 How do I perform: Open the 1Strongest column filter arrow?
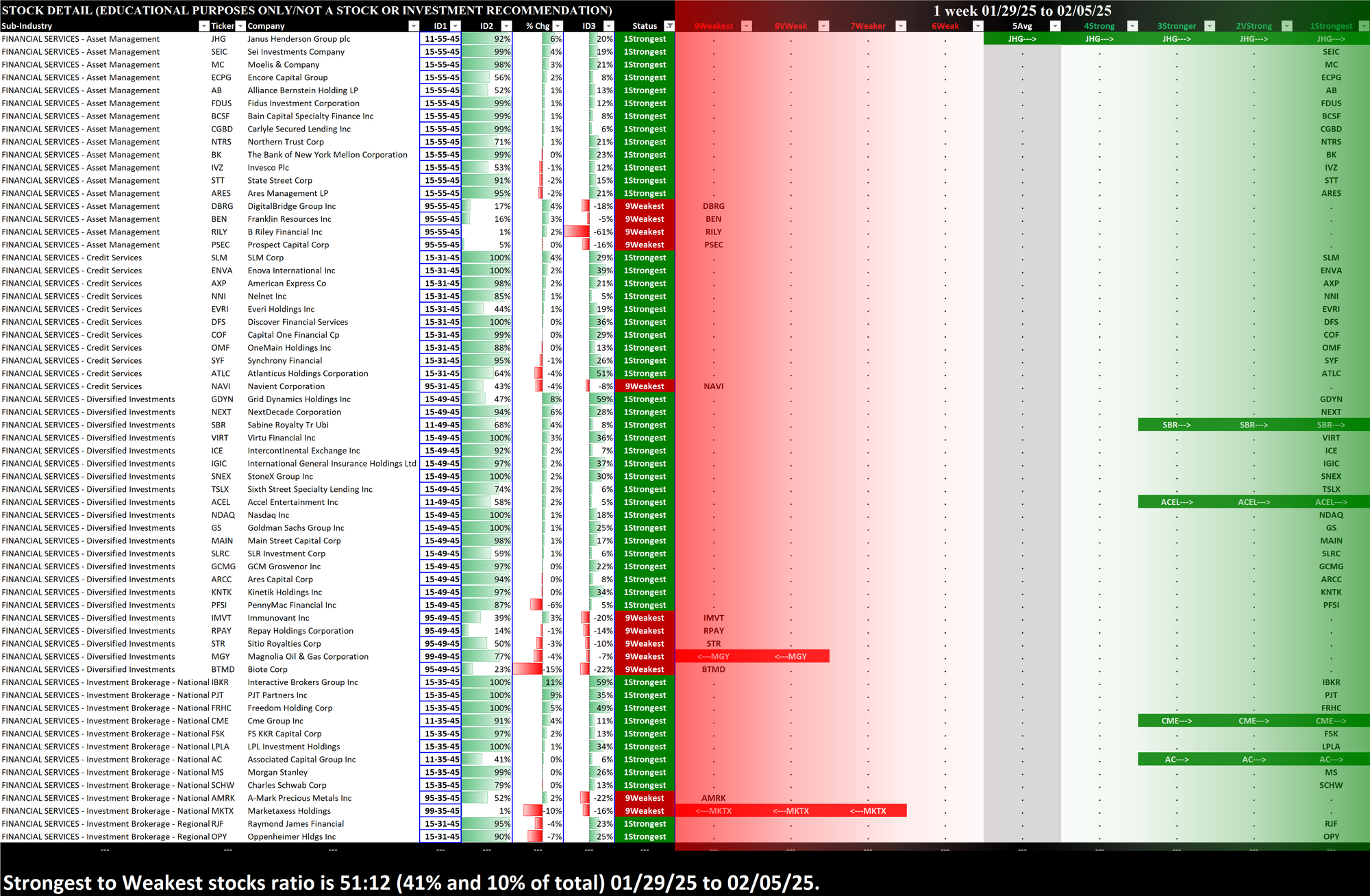pyautogui.click(x=1363, y=26)
